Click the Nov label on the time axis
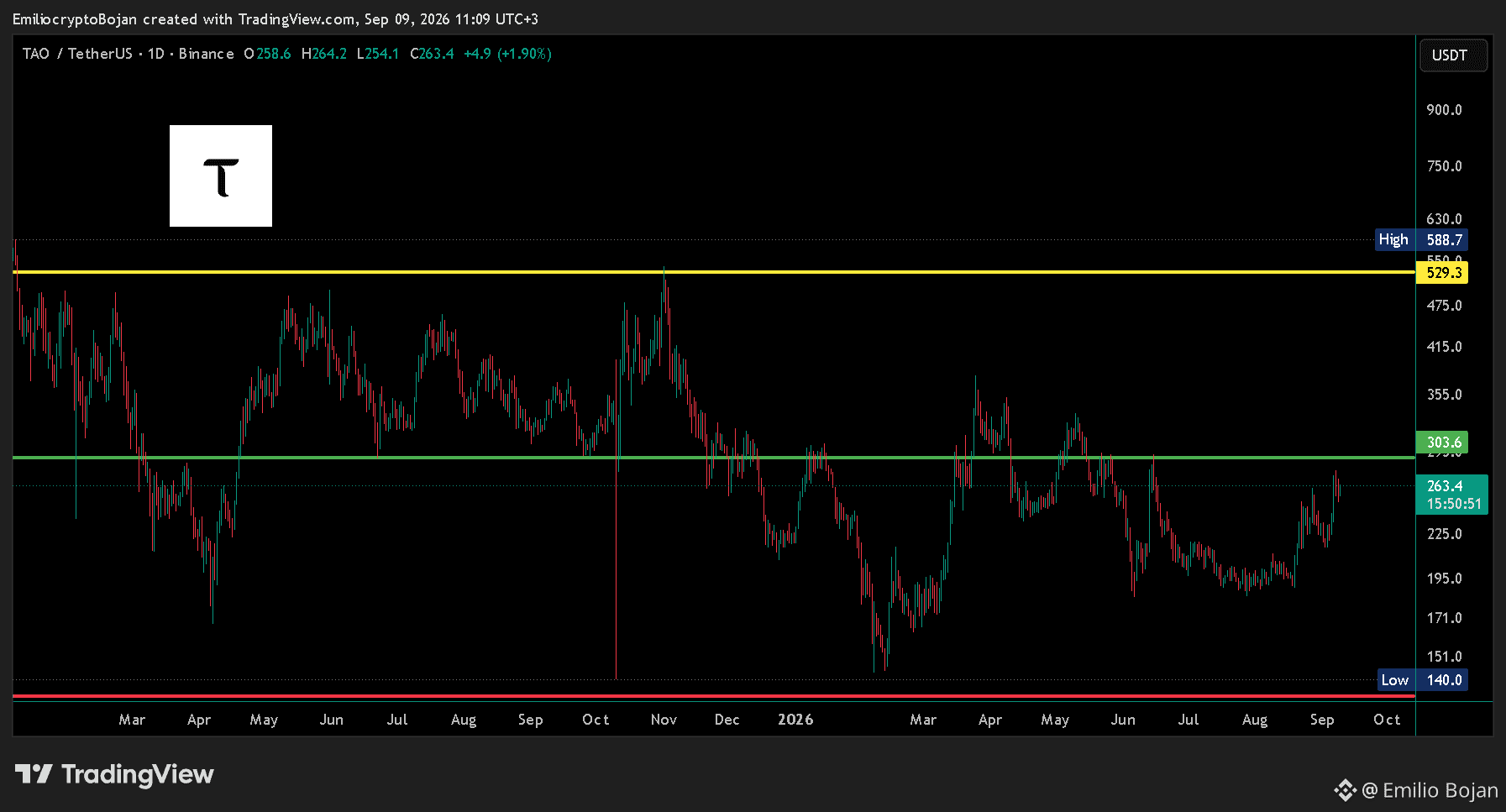The height and width of the screenshot is (812, 1506). (x=664, y=720)
